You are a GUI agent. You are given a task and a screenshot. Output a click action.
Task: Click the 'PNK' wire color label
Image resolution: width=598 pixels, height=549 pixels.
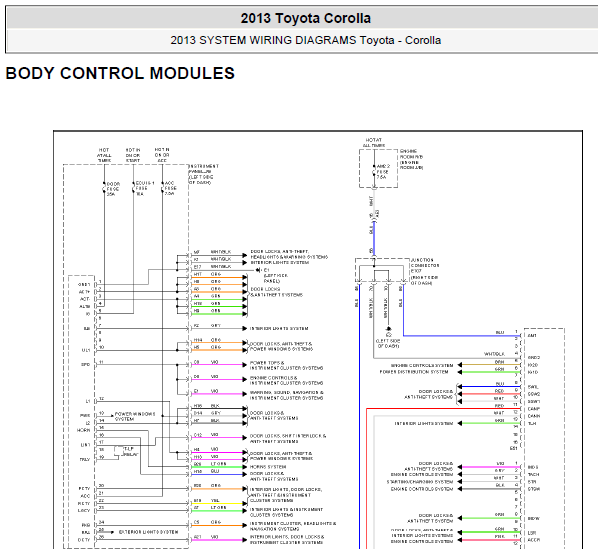[500, 536]
